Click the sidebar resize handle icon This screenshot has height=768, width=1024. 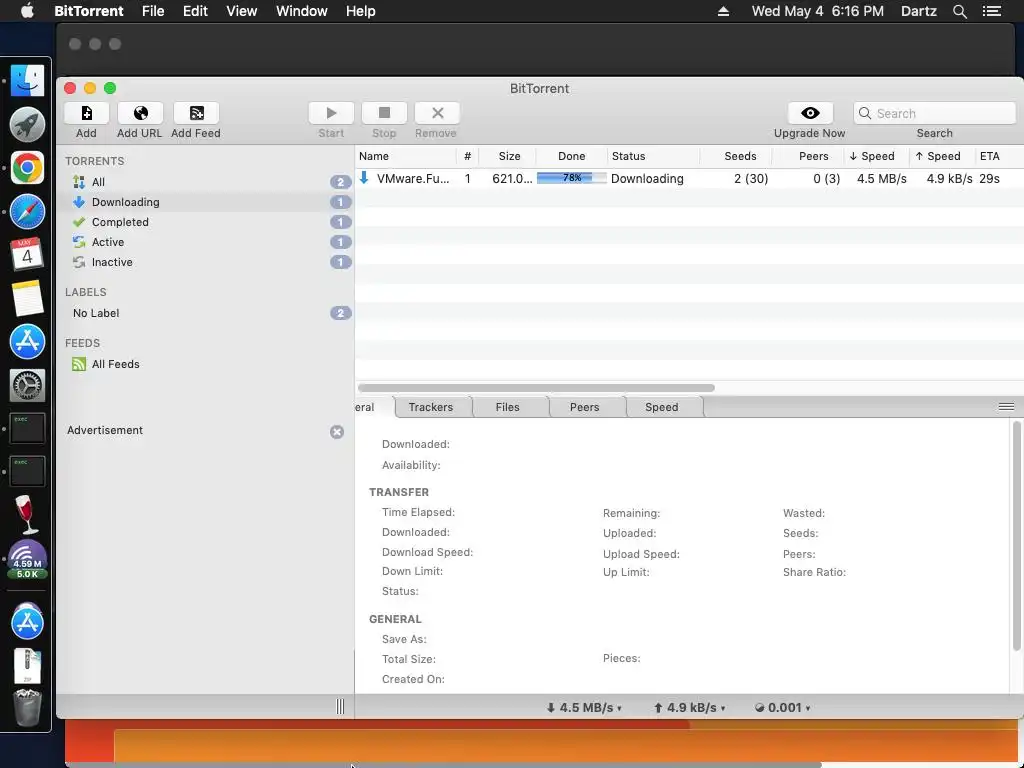pyautogui.click(x=340, y=706)
